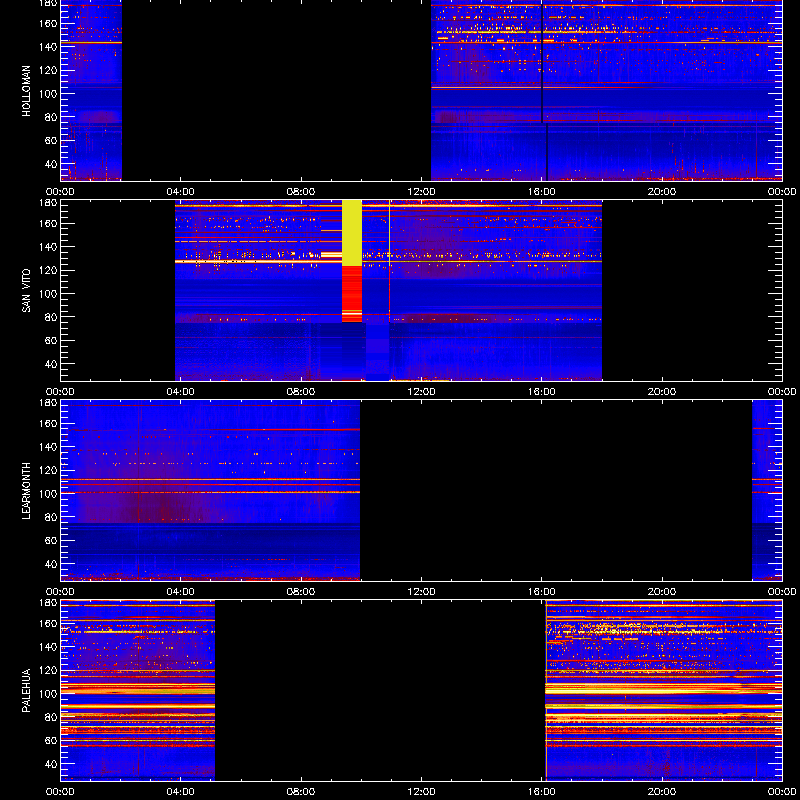Click the LEARMONTH station label
800x800 pixels.
26,491
